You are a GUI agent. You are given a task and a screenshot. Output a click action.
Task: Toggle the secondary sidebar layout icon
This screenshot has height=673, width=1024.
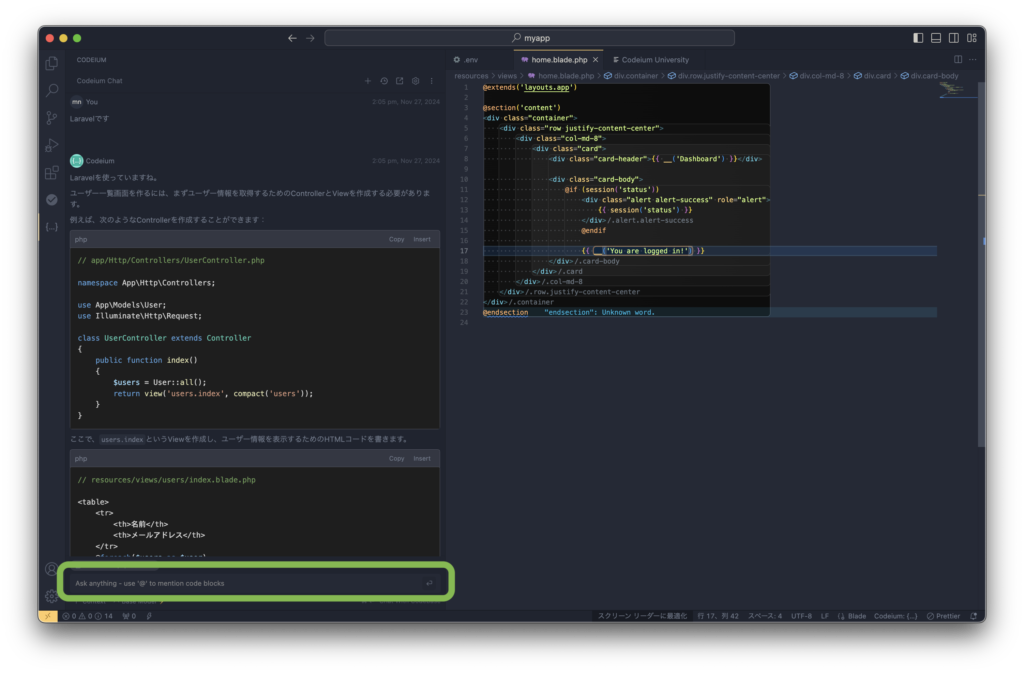click(954, 38)
